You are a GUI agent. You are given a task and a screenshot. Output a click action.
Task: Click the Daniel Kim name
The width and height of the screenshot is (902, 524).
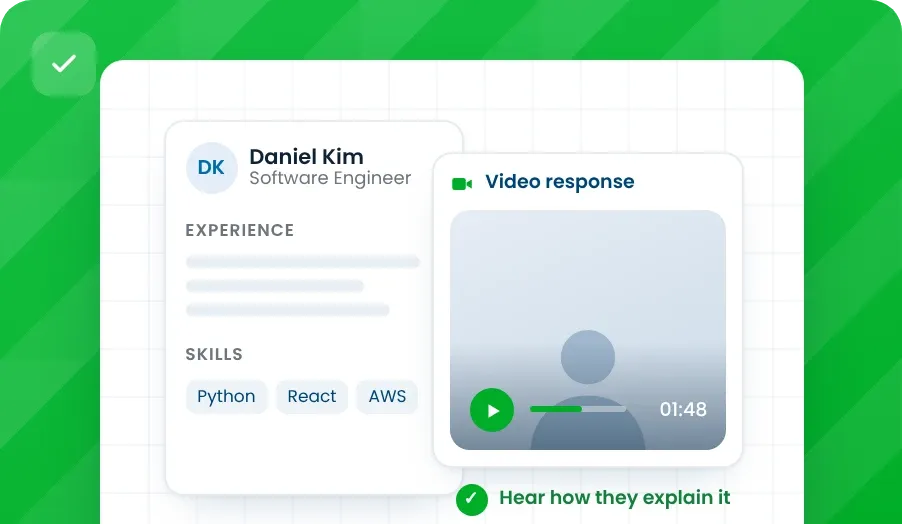306,156
